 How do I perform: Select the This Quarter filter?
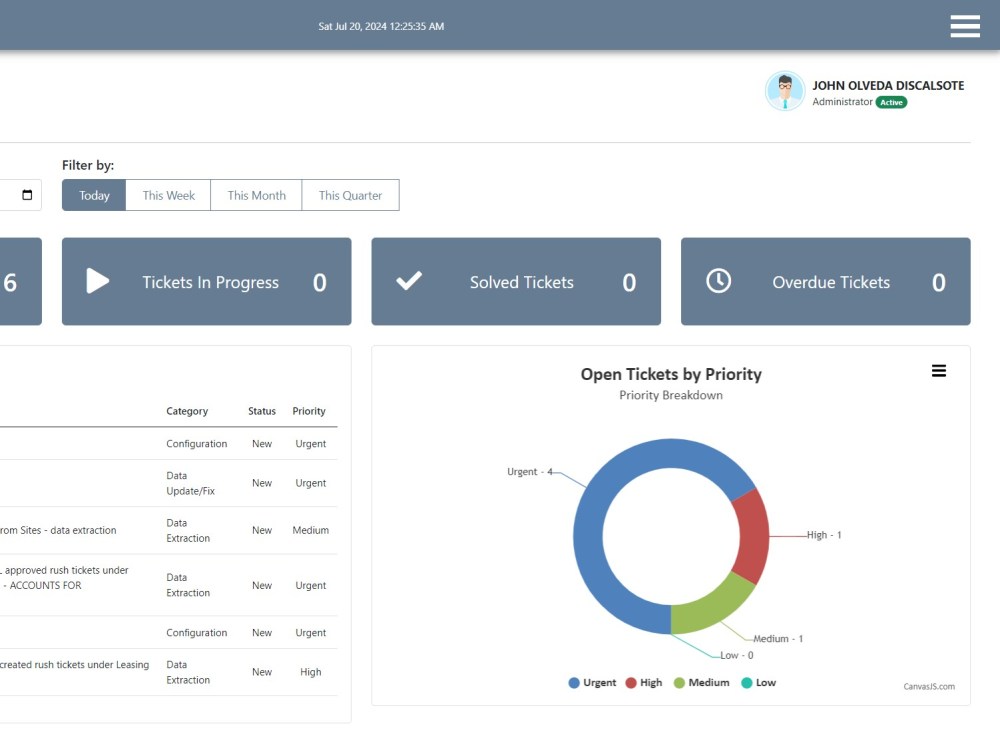pyautogui.click(x=350, y=195)
